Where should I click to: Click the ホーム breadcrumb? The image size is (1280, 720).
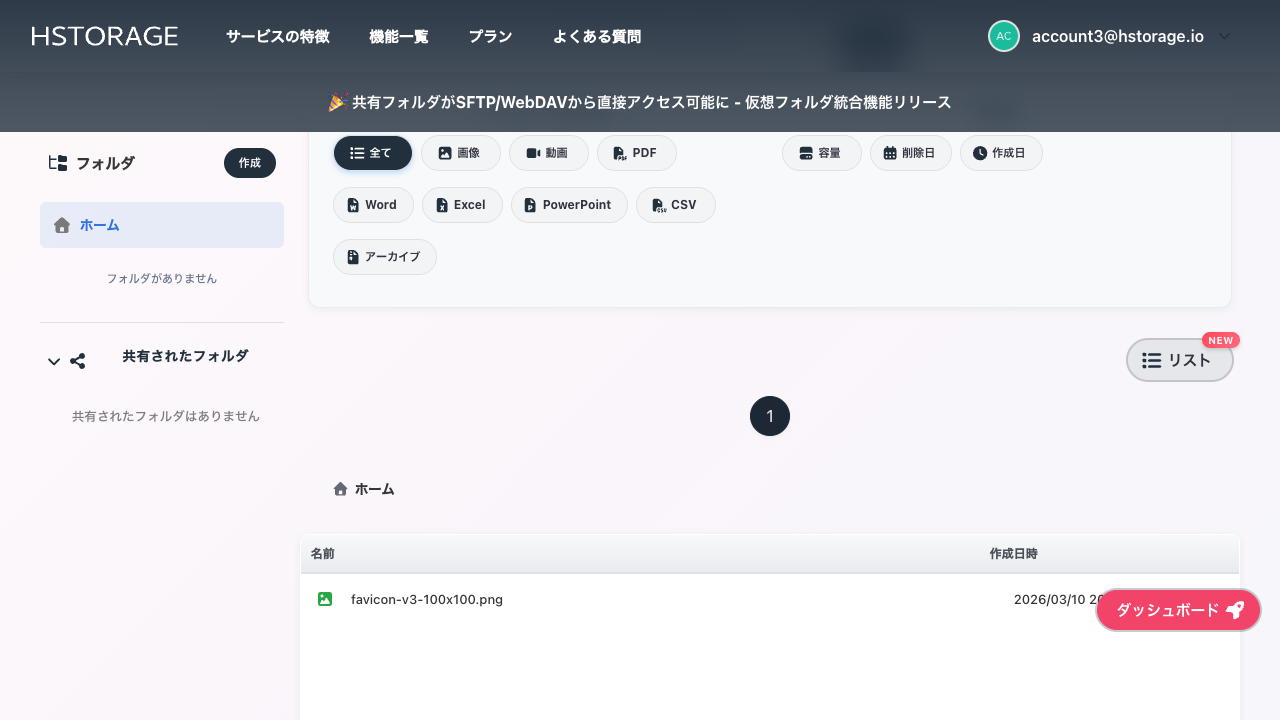[375, 489]
